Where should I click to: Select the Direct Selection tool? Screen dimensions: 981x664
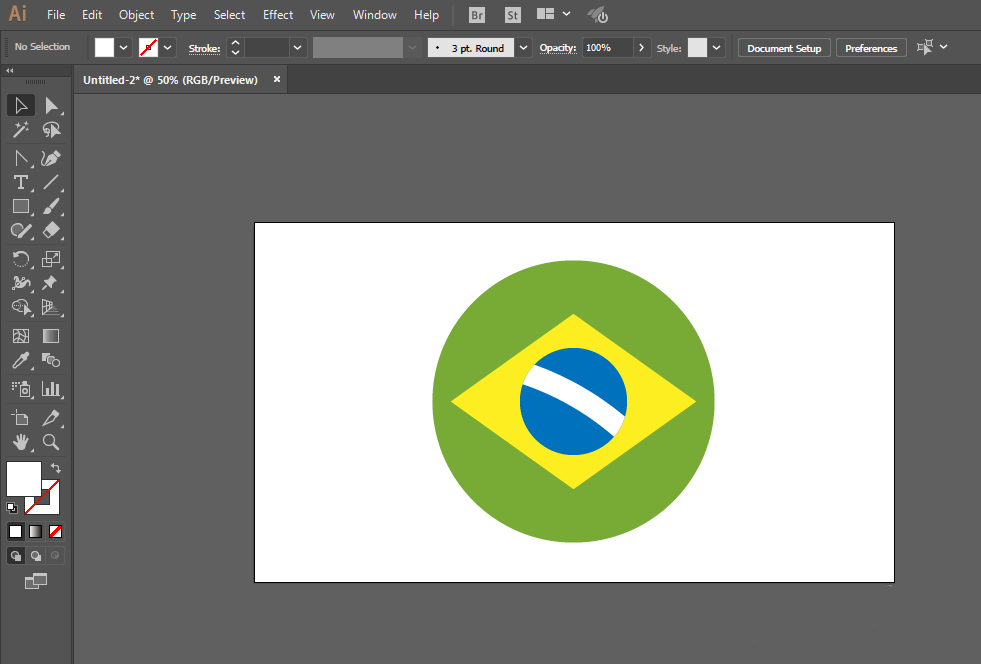(x=51, y=106)
